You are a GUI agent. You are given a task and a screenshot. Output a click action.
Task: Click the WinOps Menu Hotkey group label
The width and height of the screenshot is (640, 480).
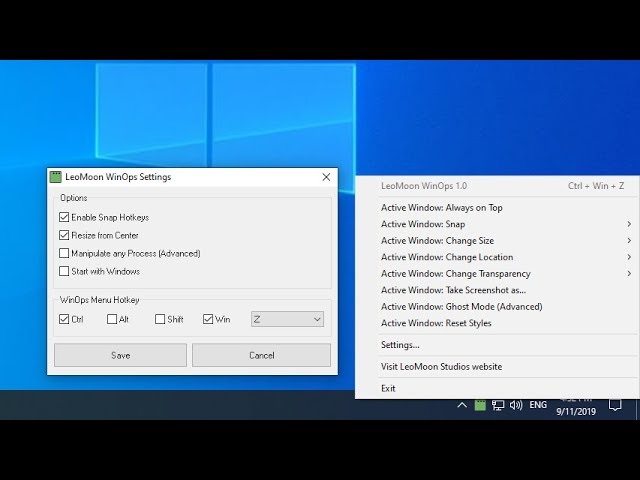[99, 300]
